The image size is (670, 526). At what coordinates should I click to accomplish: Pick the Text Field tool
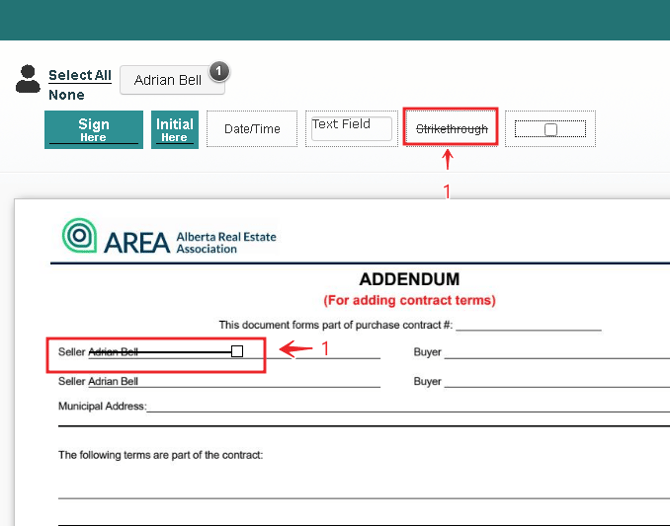(x=348, y=128)
